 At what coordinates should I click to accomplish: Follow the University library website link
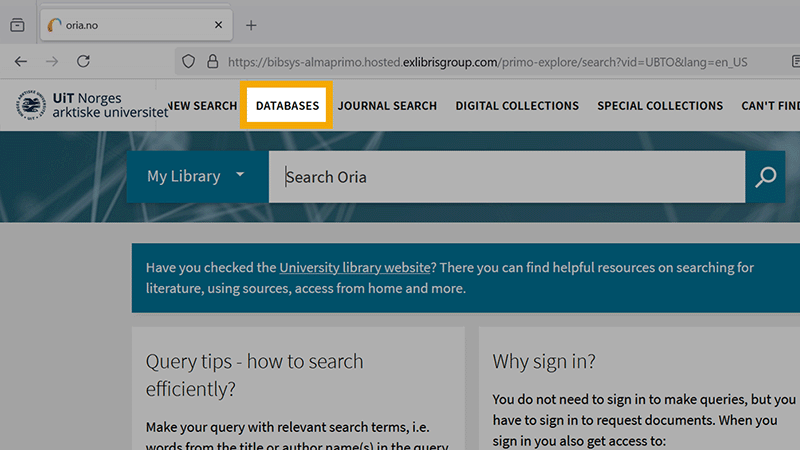(x=355, y=268)
